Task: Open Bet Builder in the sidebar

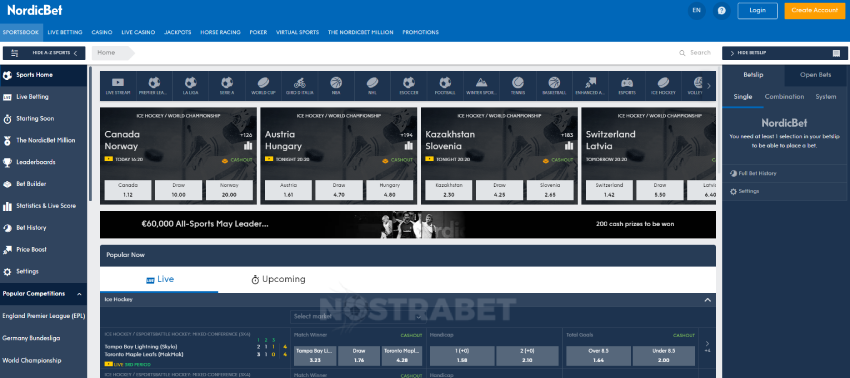Action: point(43,184)
